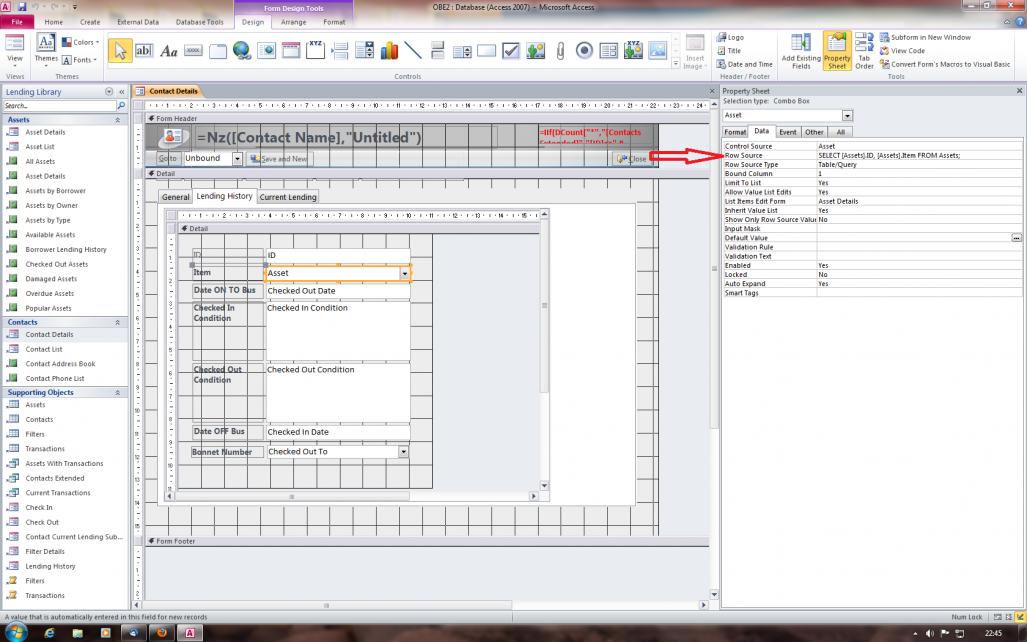Select the Attachment paperclip control
The width and height of the screenshot is (1027, 642).
[x=560, y=50]
